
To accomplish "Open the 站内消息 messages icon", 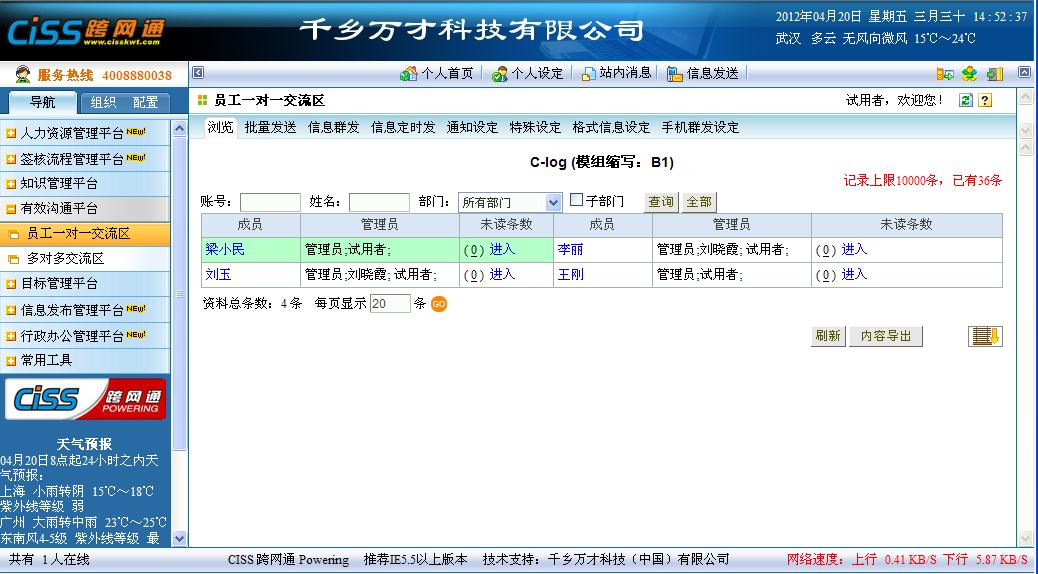I will 589,73.
